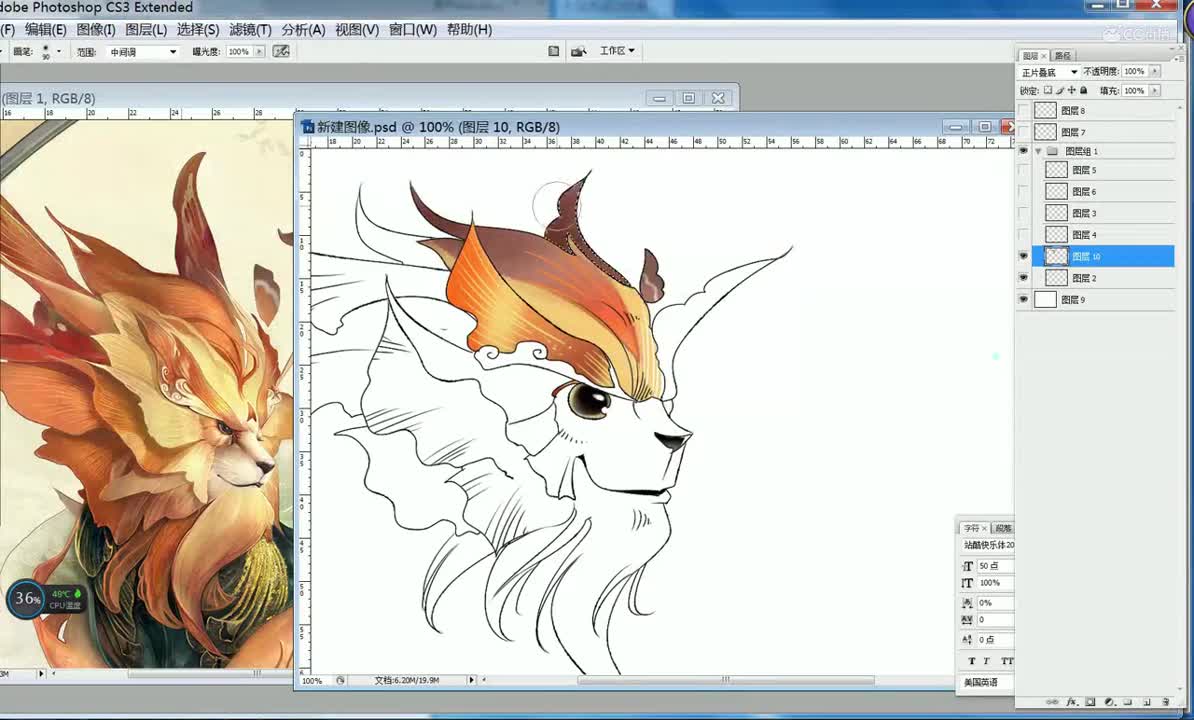Screen dimensions: 1194x720
Task: Toggle lock all padlock icon
Action: (x=1084, y=91)
